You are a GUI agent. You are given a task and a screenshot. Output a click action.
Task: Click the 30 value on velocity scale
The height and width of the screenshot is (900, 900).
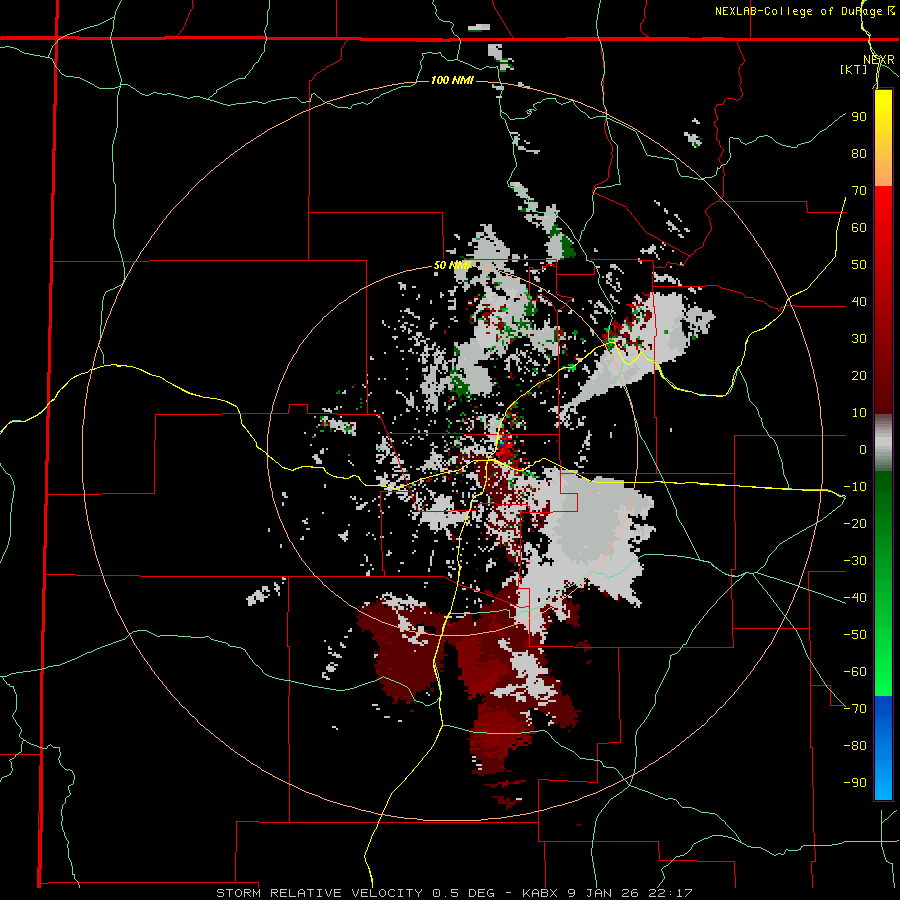coord(859,339)
